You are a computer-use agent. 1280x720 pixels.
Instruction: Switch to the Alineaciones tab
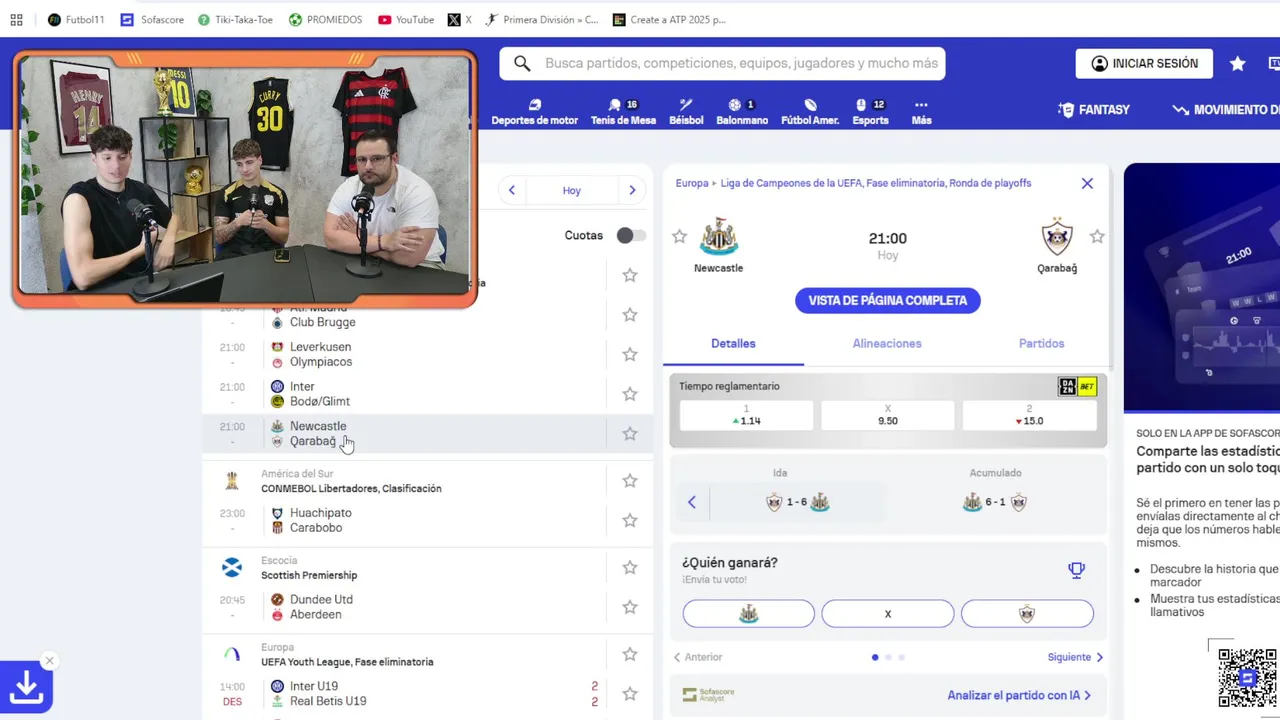pos(887,343)
